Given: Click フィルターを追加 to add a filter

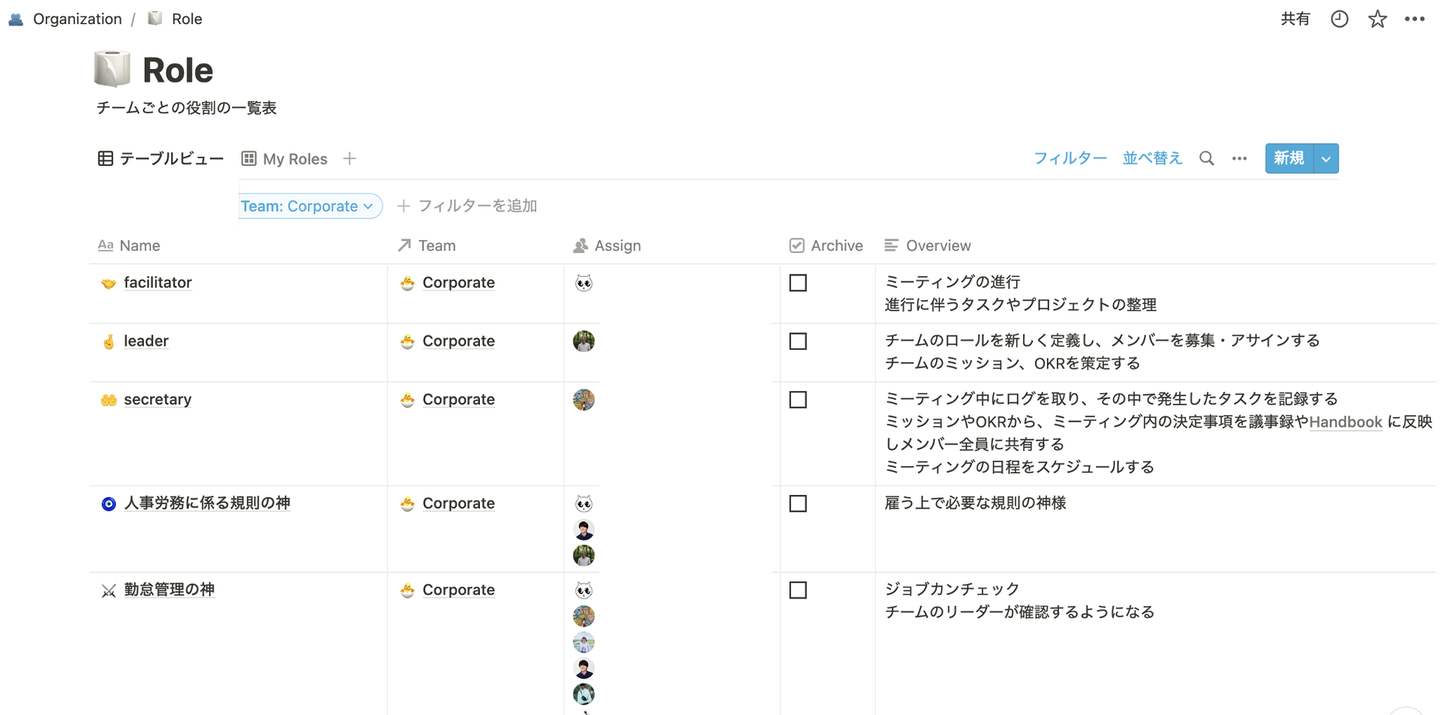Looking at the screenshot, I should click(x=468, y=206).
